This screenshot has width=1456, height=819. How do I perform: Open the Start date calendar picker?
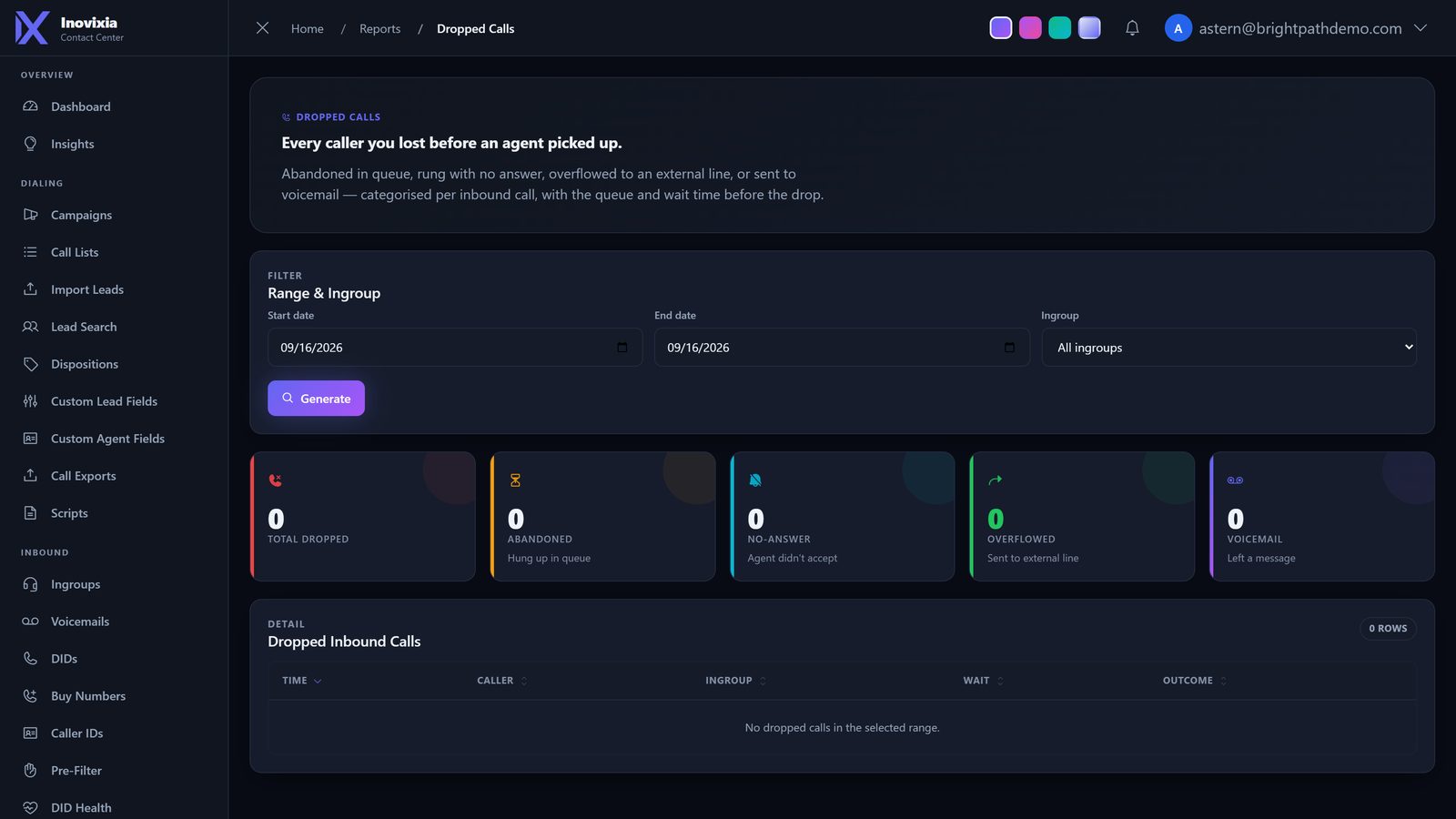click(622, 348)
